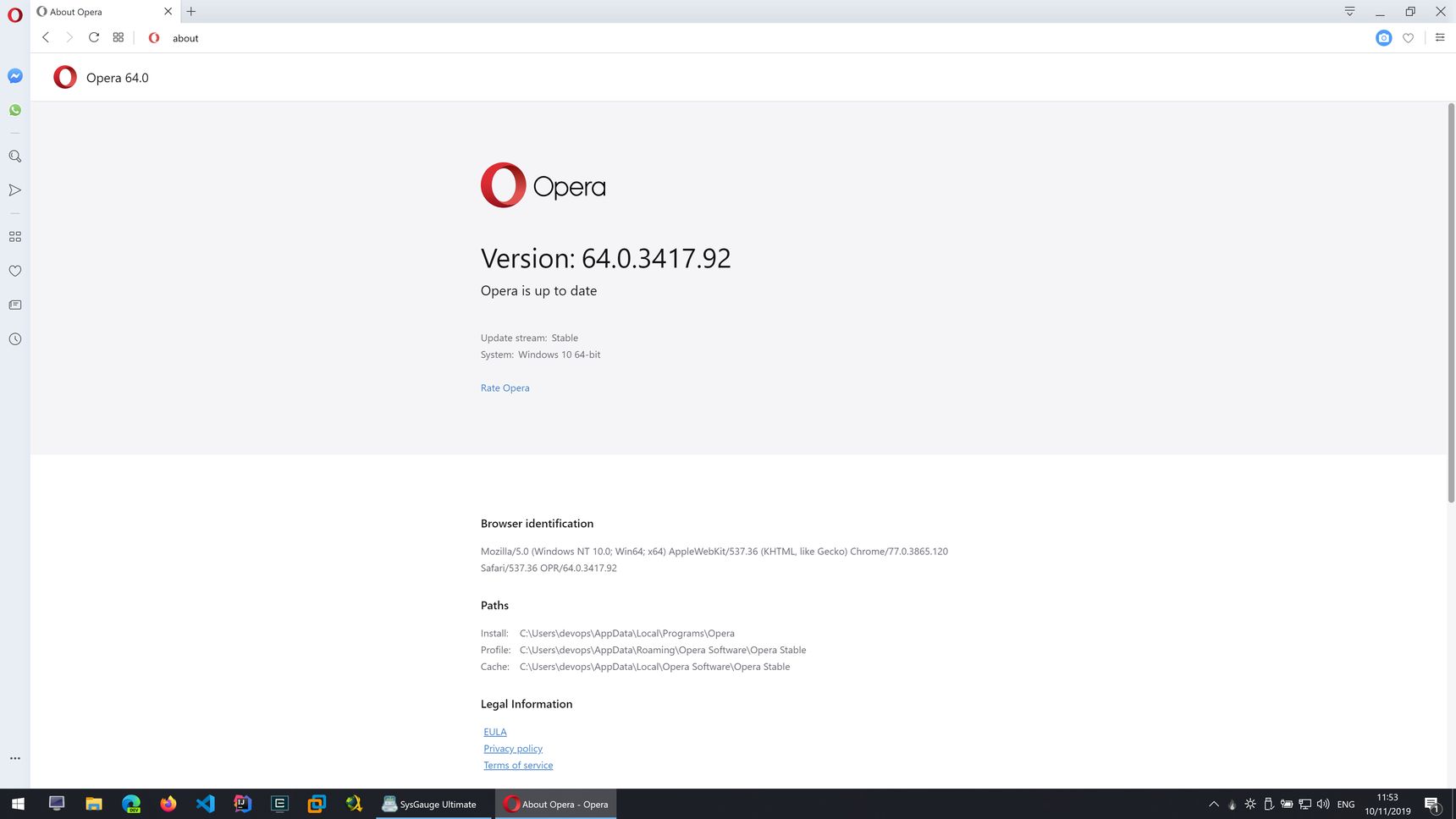Screen dimensions: 1456x819
Task: Open network icon in system tray
Action: tap(1304, 804)
